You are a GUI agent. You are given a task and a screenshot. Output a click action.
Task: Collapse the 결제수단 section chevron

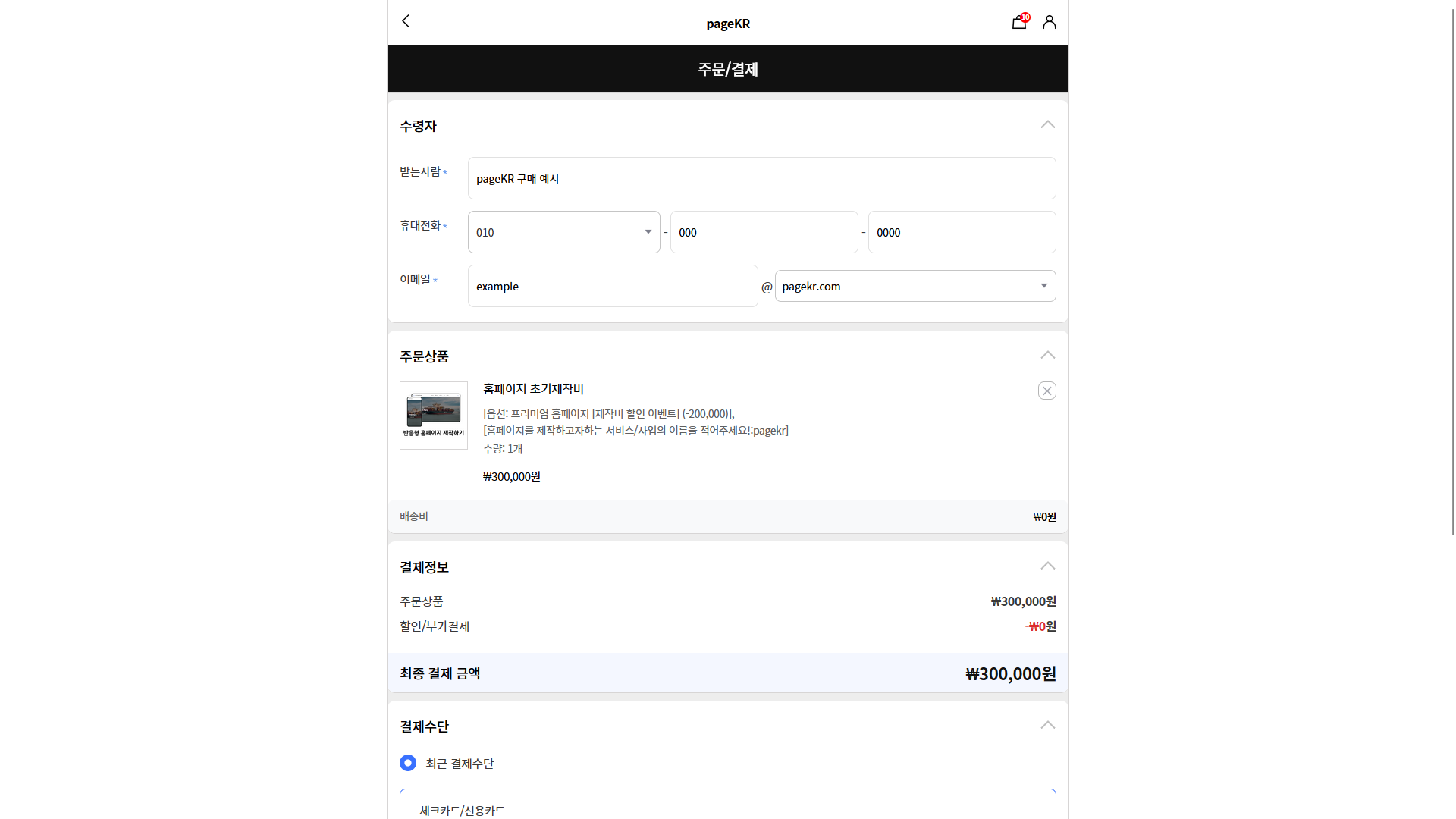click(1047, 726)
